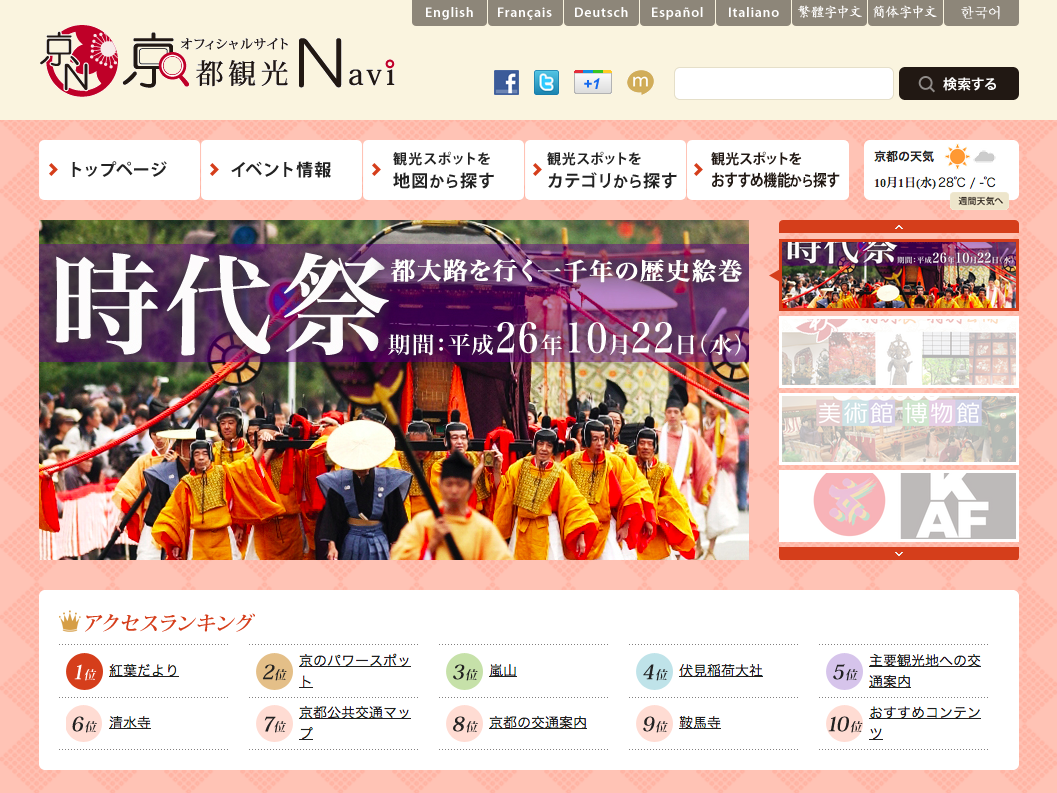Switch language to English

[x=449, y=12]
